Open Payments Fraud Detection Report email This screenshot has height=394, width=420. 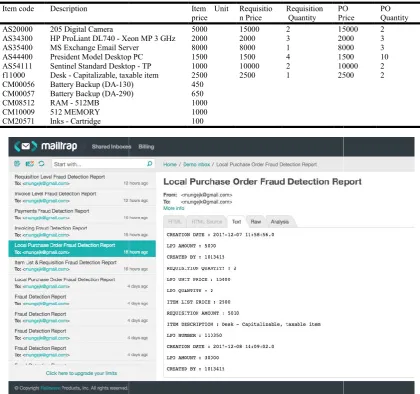(82, 214)
